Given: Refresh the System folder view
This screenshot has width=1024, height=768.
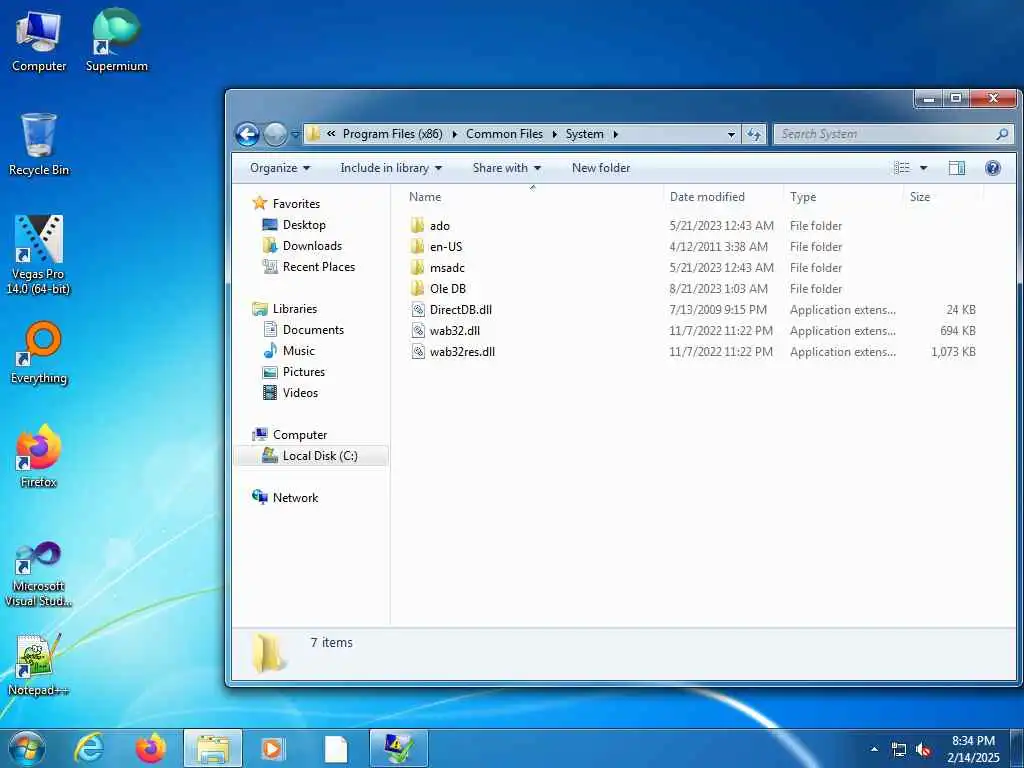Looking at the screenshot, I should [x=754, y=135].
